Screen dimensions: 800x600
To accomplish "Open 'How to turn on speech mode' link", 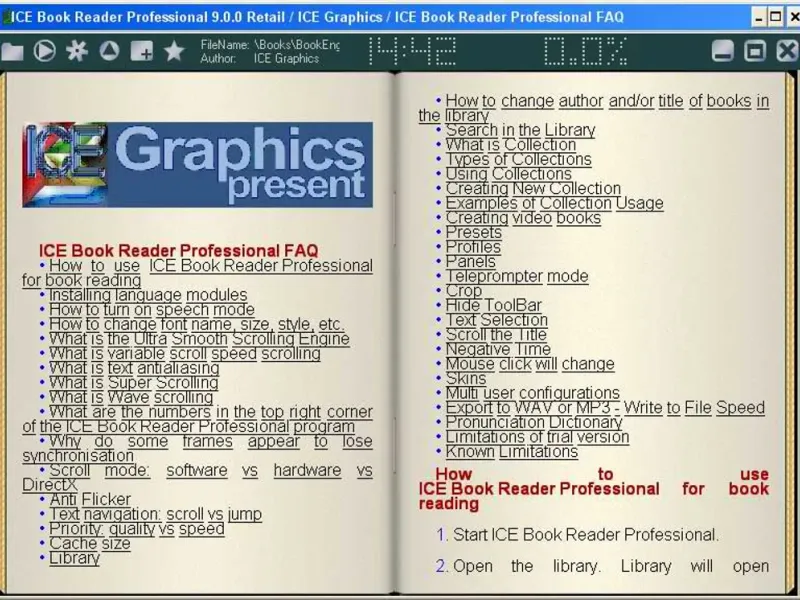I will [x=152, y=309].
